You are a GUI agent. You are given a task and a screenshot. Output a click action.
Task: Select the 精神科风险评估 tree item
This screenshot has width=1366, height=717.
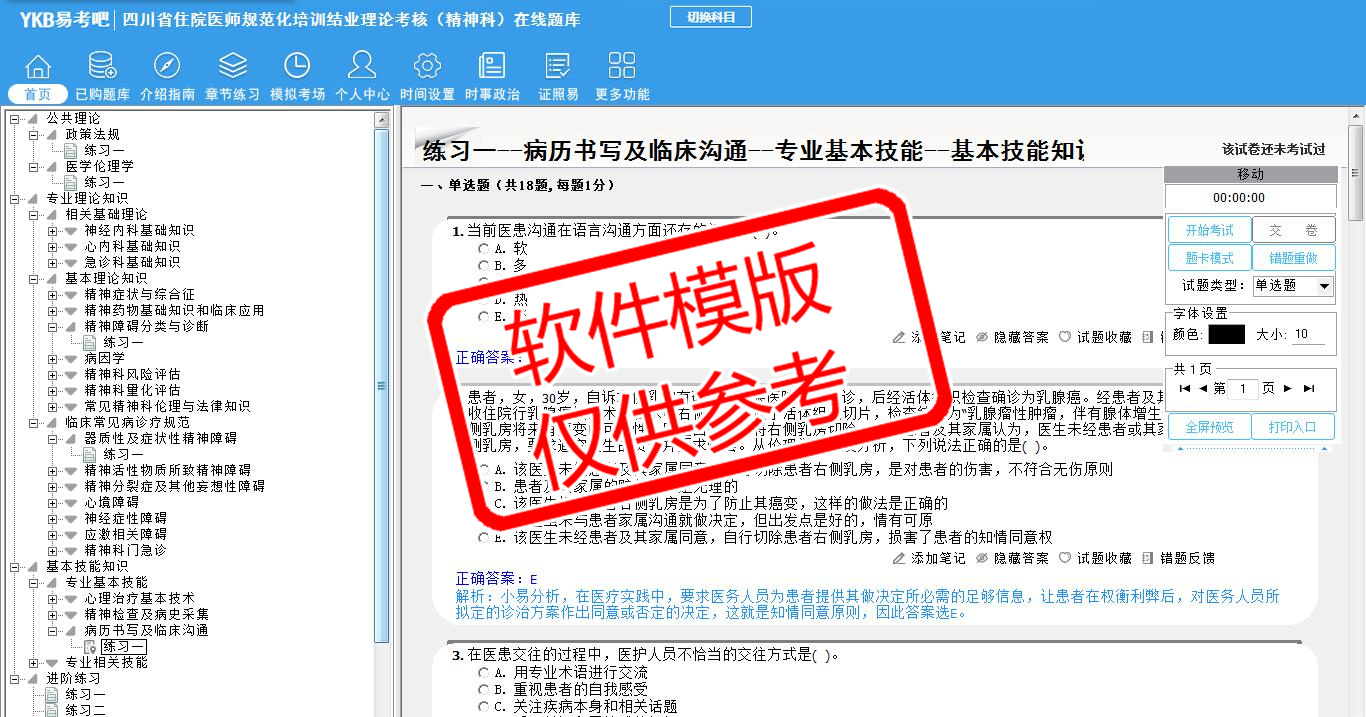click(132, 375)
